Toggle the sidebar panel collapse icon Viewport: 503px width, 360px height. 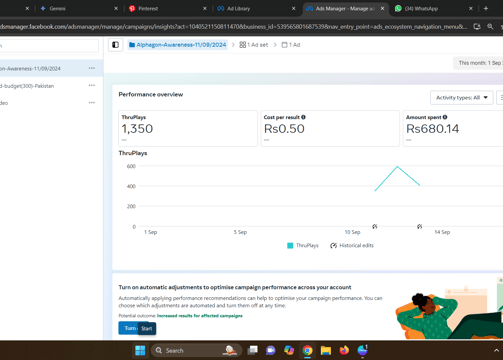tap(116, 45)
